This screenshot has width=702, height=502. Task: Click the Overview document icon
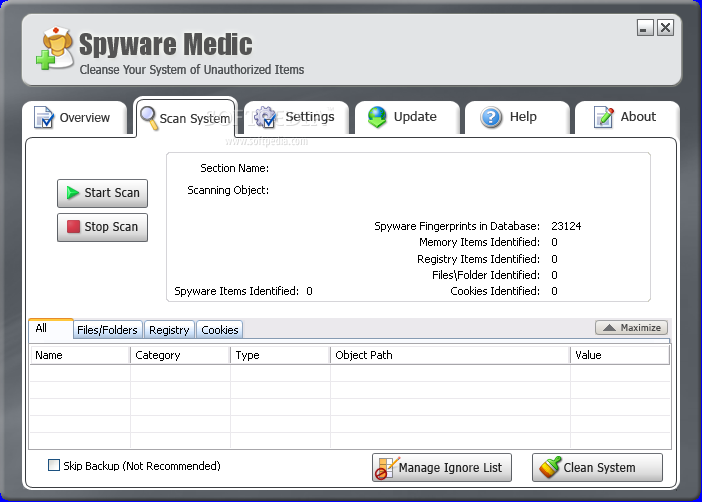[44, 117]
